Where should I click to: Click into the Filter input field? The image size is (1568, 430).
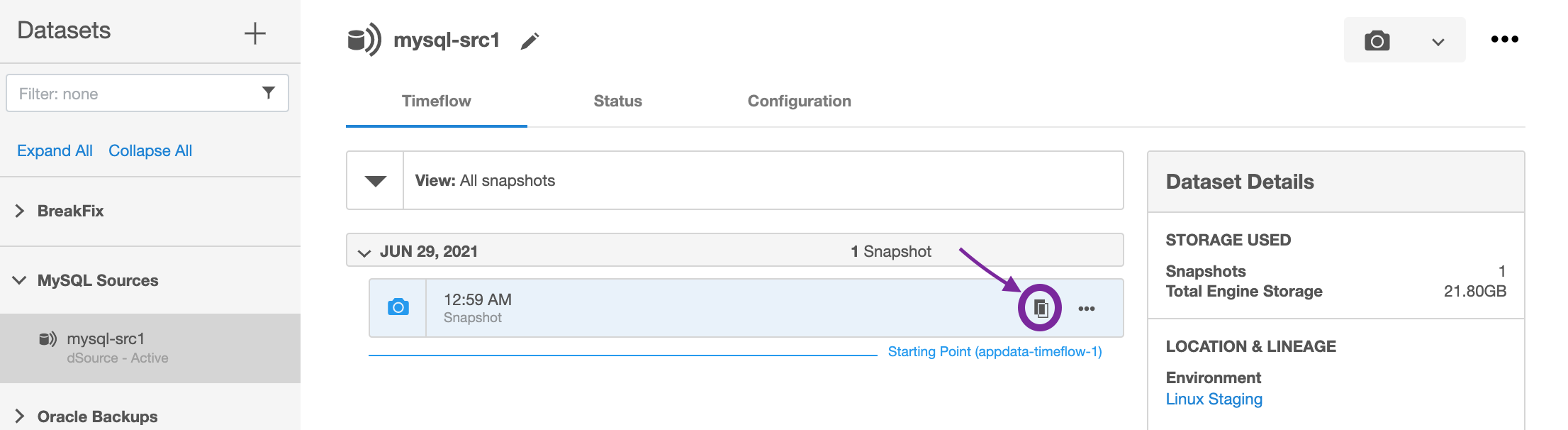click(x=128, y=92)
